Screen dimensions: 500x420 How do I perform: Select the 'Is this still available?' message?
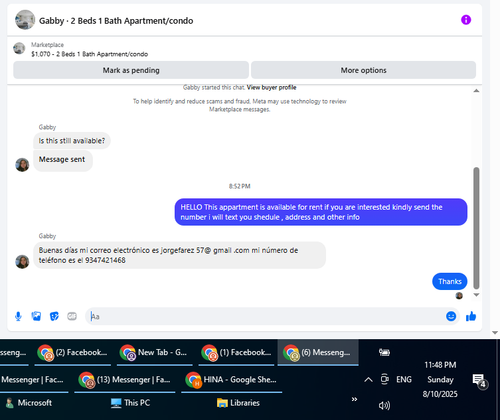(72, 141)
